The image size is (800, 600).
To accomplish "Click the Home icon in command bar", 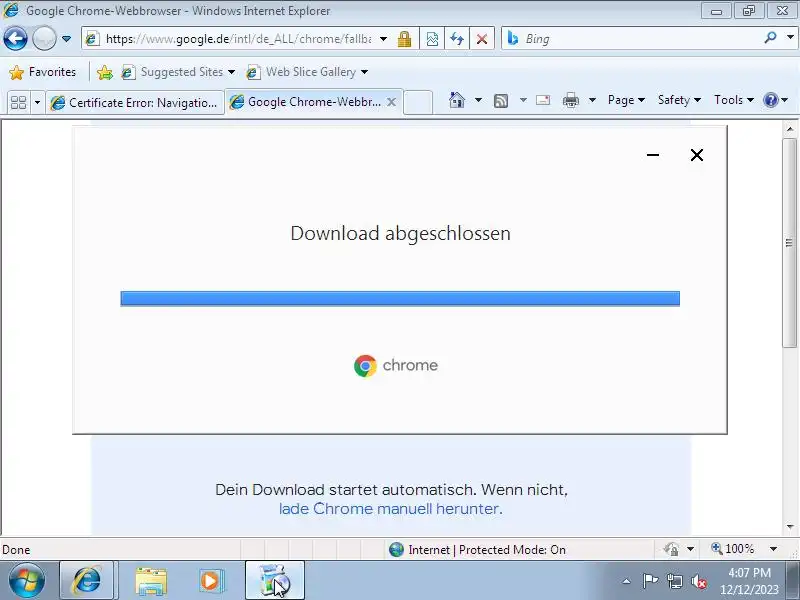I will coord(457,100).
